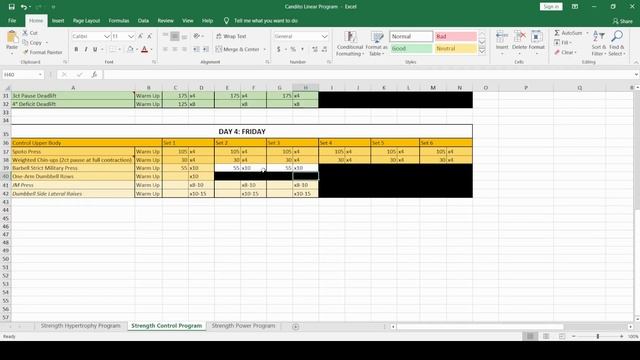The image size is (640, 360).
Task: Toggle Underline formatting
Action: tap(95, 49)
